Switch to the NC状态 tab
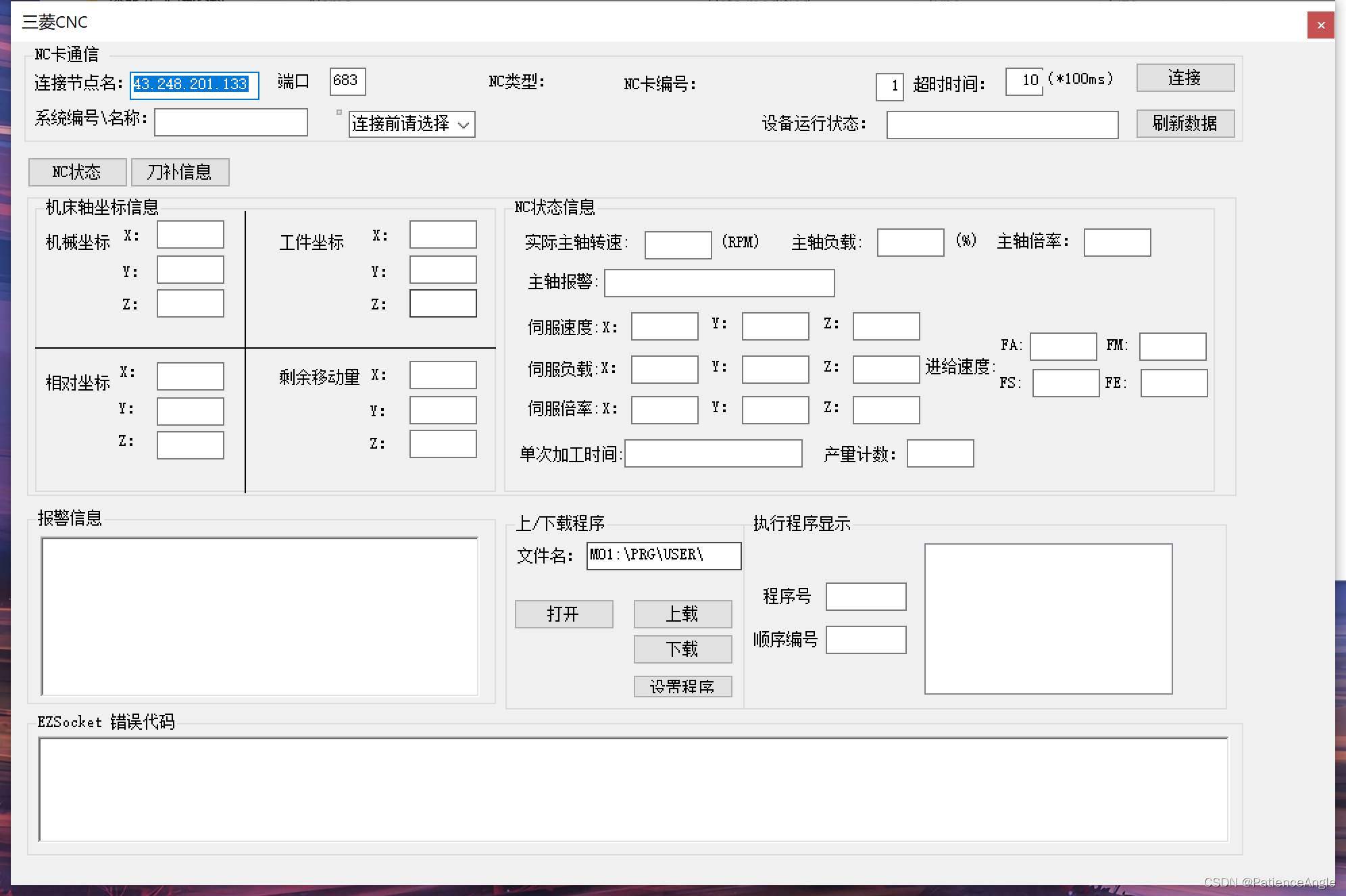This screenshot has width=1346, height=896. (77, 172)
